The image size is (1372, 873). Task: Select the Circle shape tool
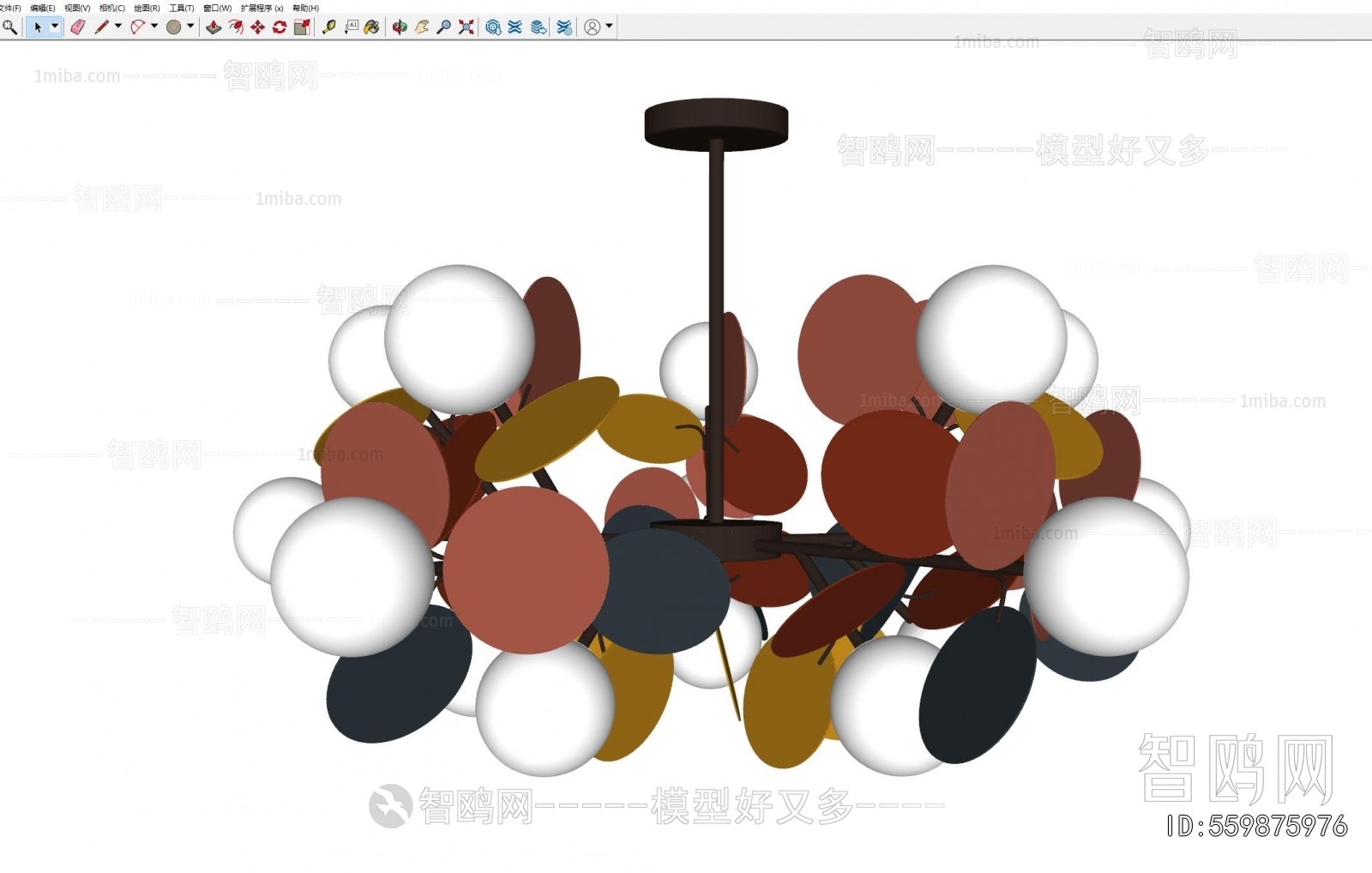pyautogui.click(x=174, y=27)
